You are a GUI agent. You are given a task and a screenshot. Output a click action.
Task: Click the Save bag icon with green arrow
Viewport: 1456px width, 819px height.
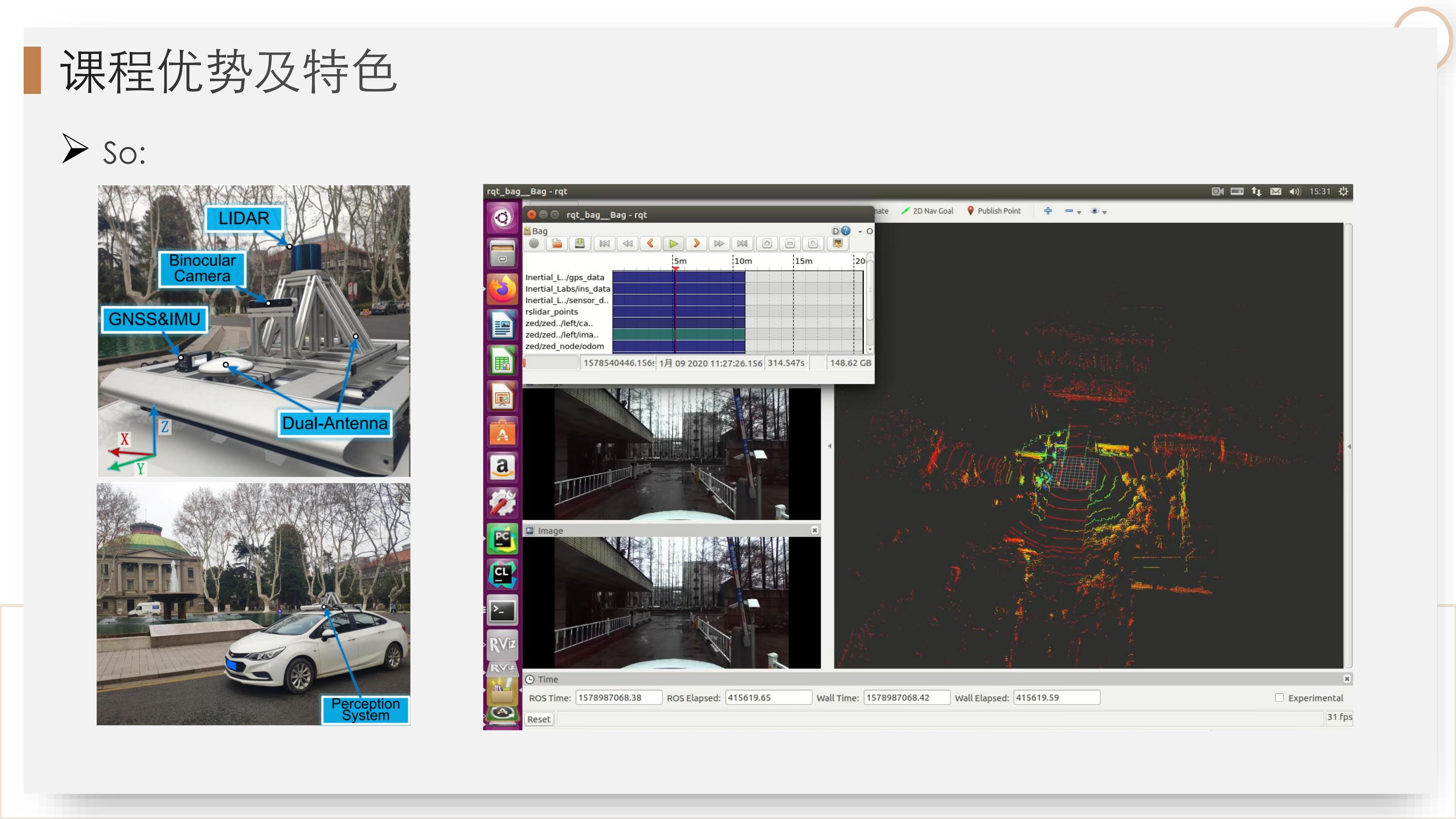coord(580,244)
